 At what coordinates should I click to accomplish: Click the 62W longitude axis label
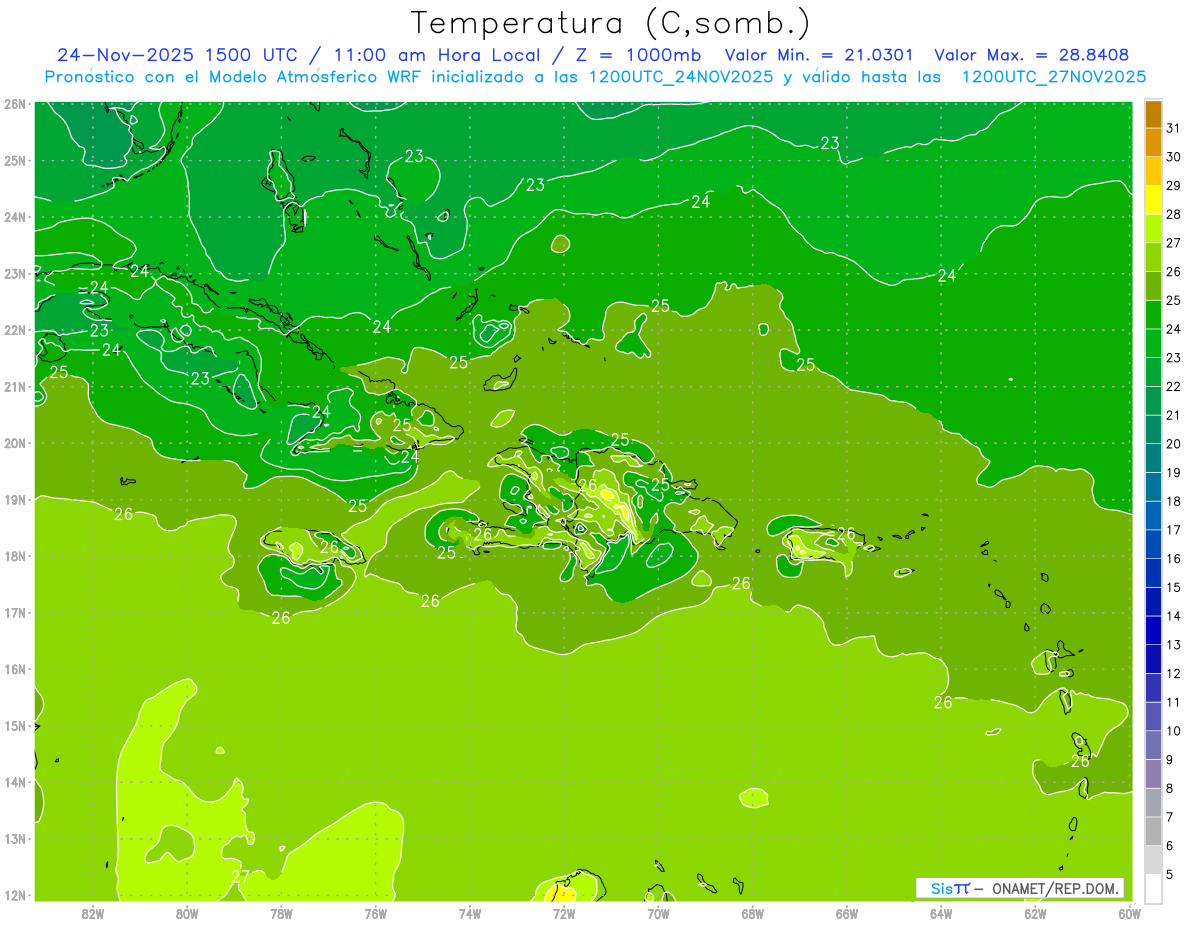tap(1036, 913)
